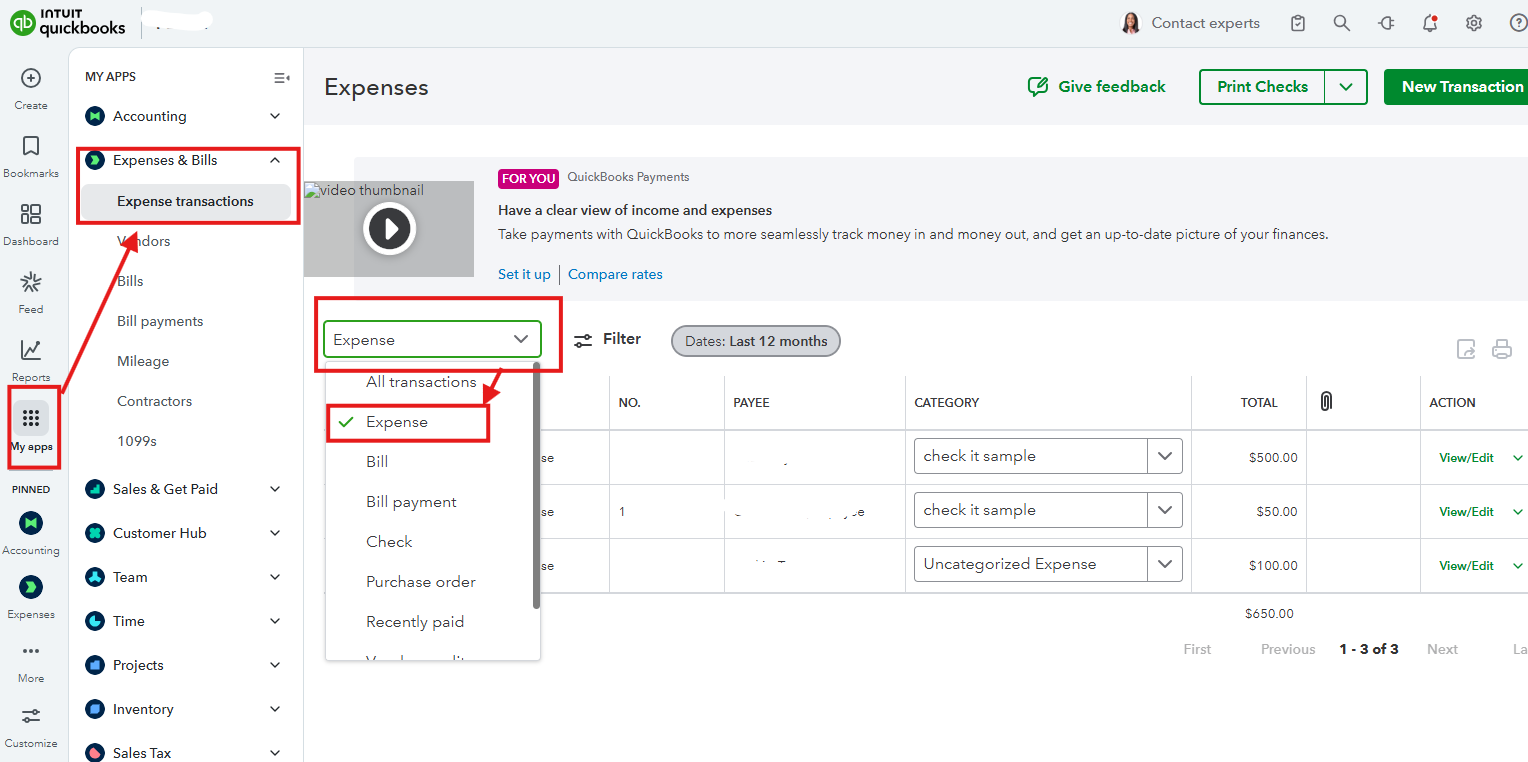Open Mileage menu item
Screen dimensions: 1528x762
[x=143, y=361]
